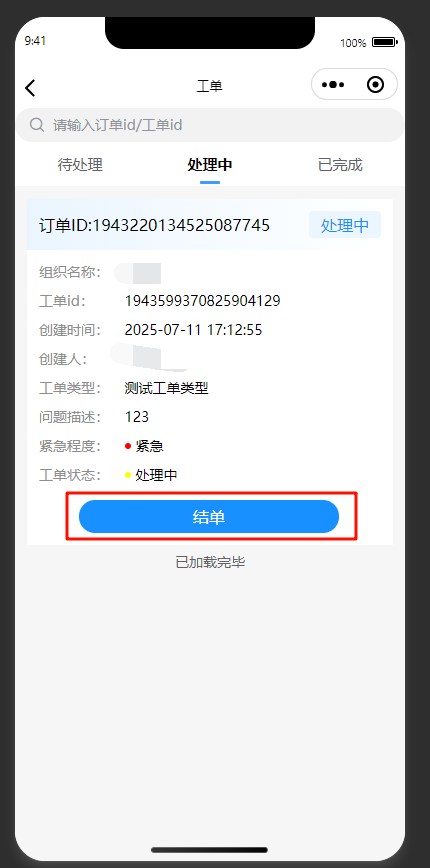Click the search magnifier icon
430x868 pixels.
click(x=37, y=125)
